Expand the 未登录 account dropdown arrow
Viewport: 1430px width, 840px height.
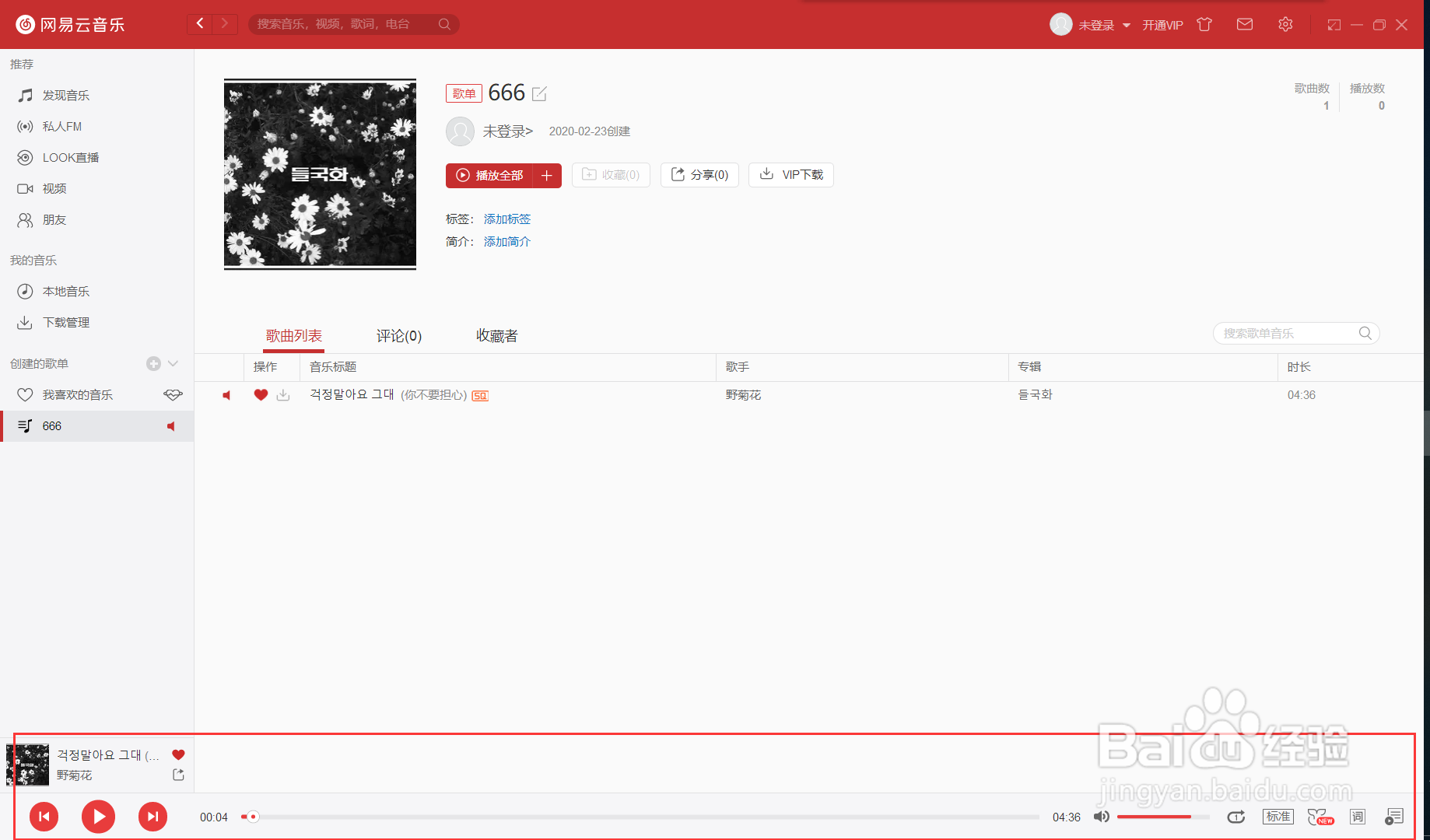pos(1126,26)
